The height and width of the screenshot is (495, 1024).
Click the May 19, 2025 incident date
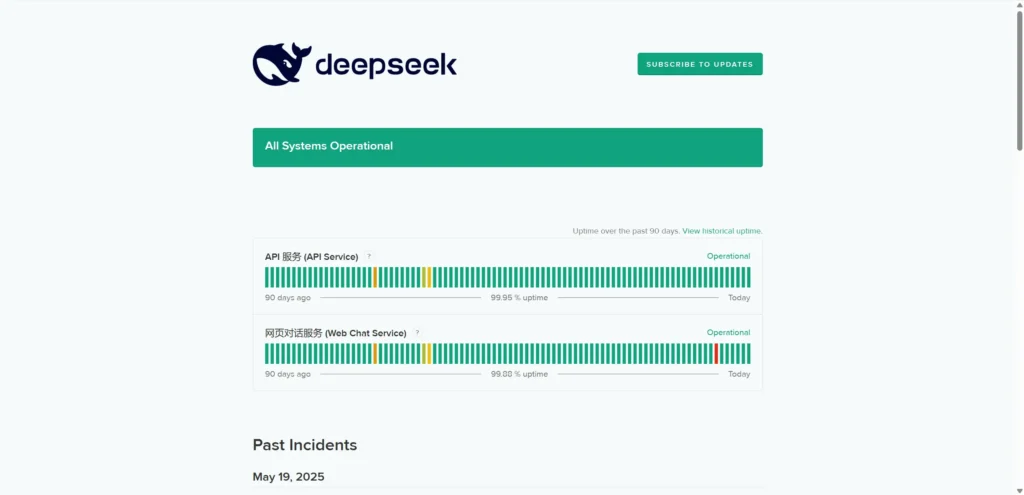(x=288, y=477)
